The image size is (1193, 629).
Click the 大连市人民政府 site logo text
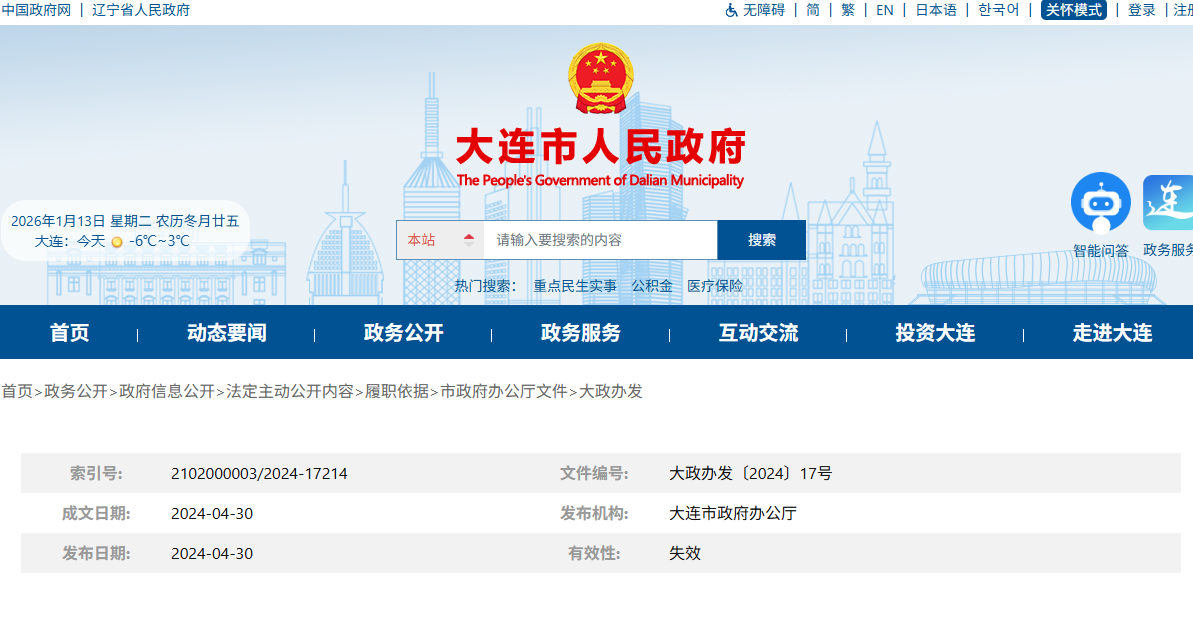(x=601, y=144)
